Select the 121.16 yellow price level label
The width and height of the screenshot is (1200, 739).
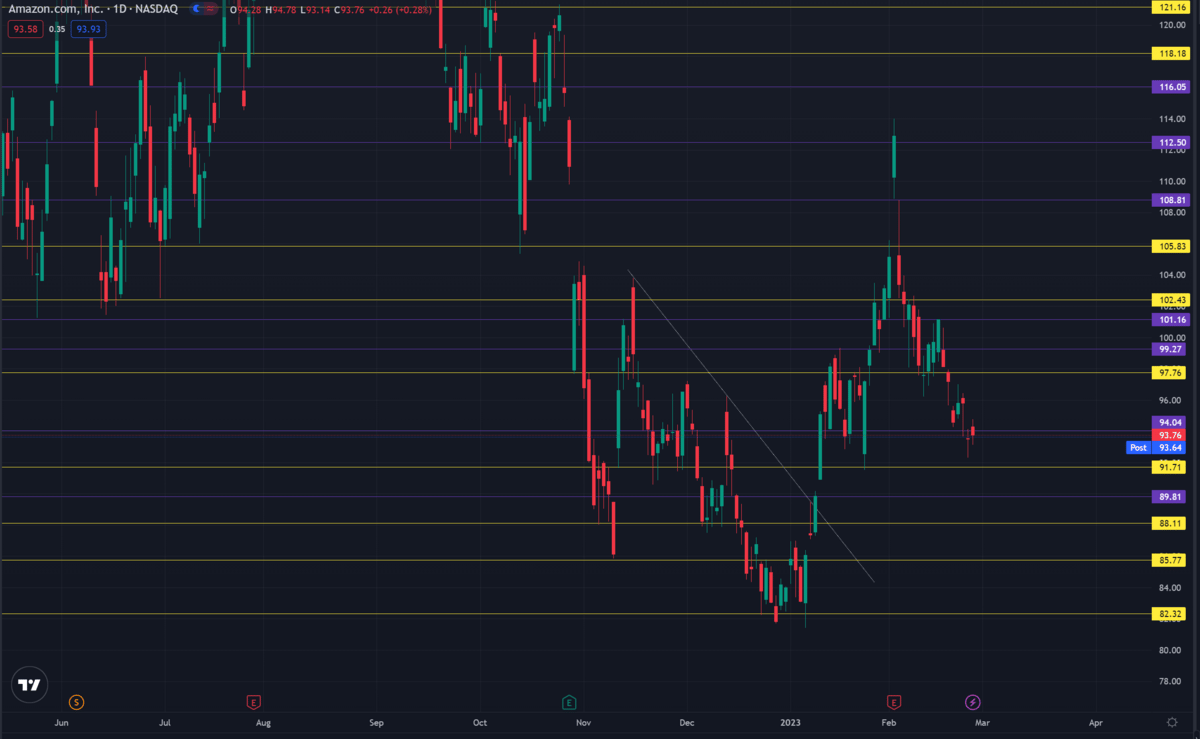coord(1171,7)
